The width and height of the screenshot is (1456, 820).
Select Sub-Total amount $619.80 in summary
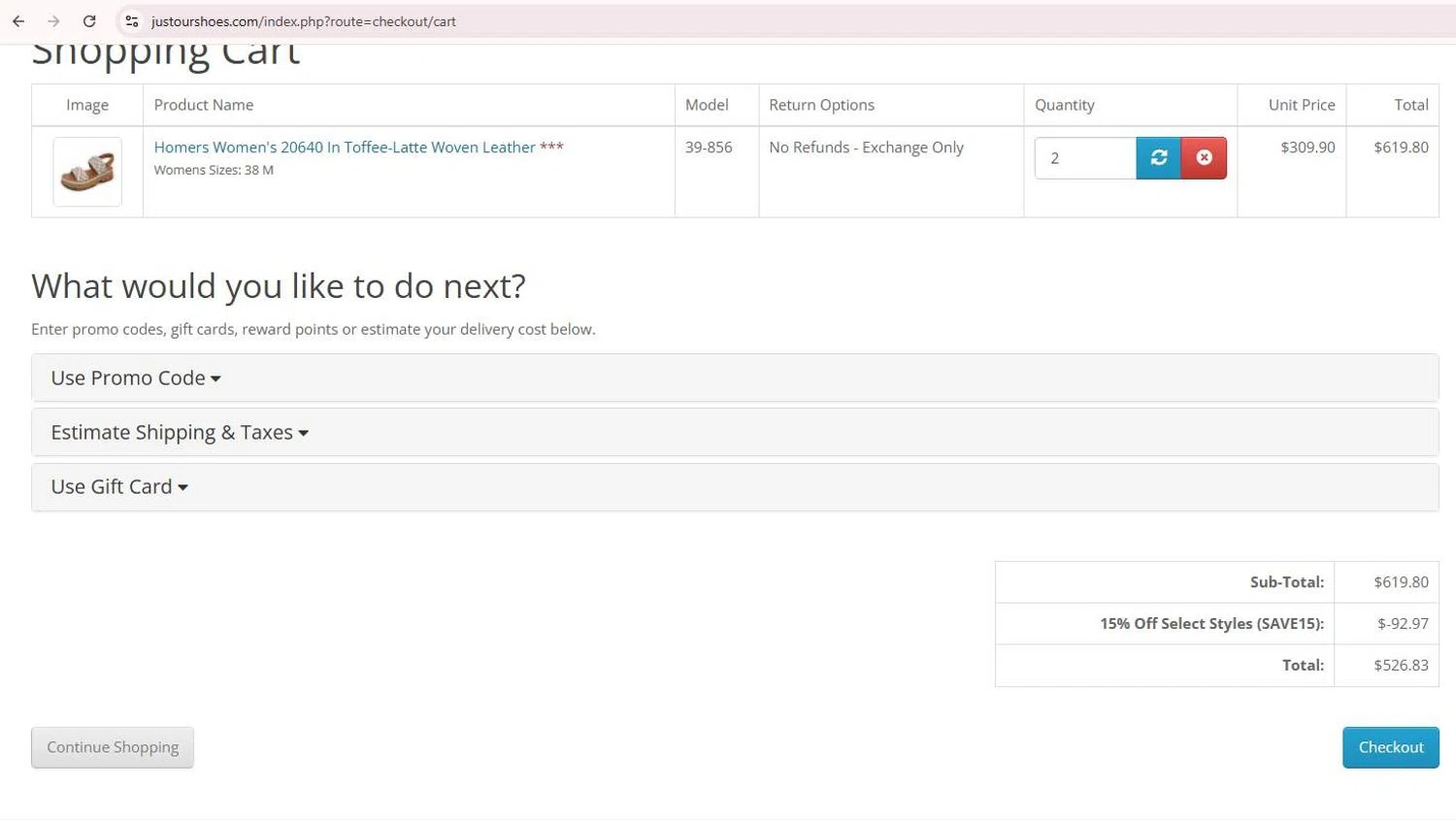click(1401, 582)
